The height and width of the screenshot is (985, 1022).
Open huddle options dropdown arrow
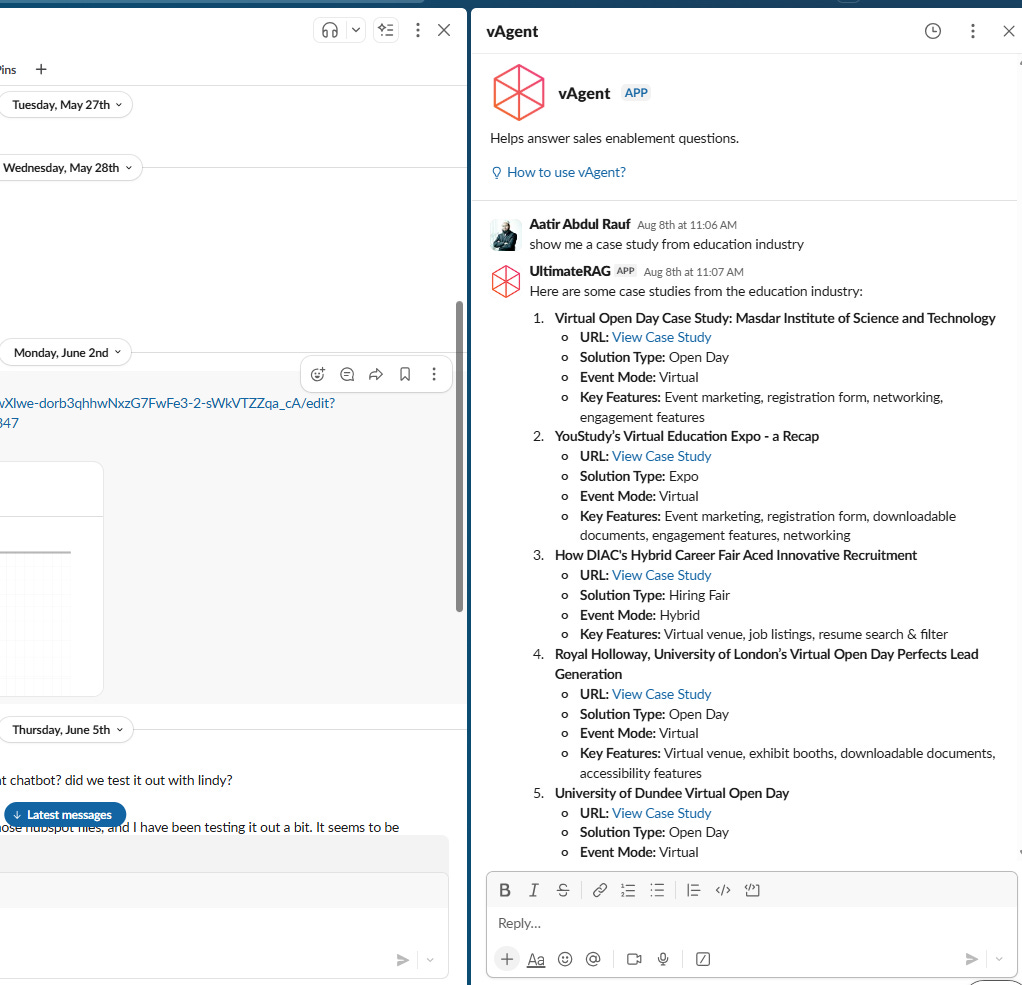point(356,31)
